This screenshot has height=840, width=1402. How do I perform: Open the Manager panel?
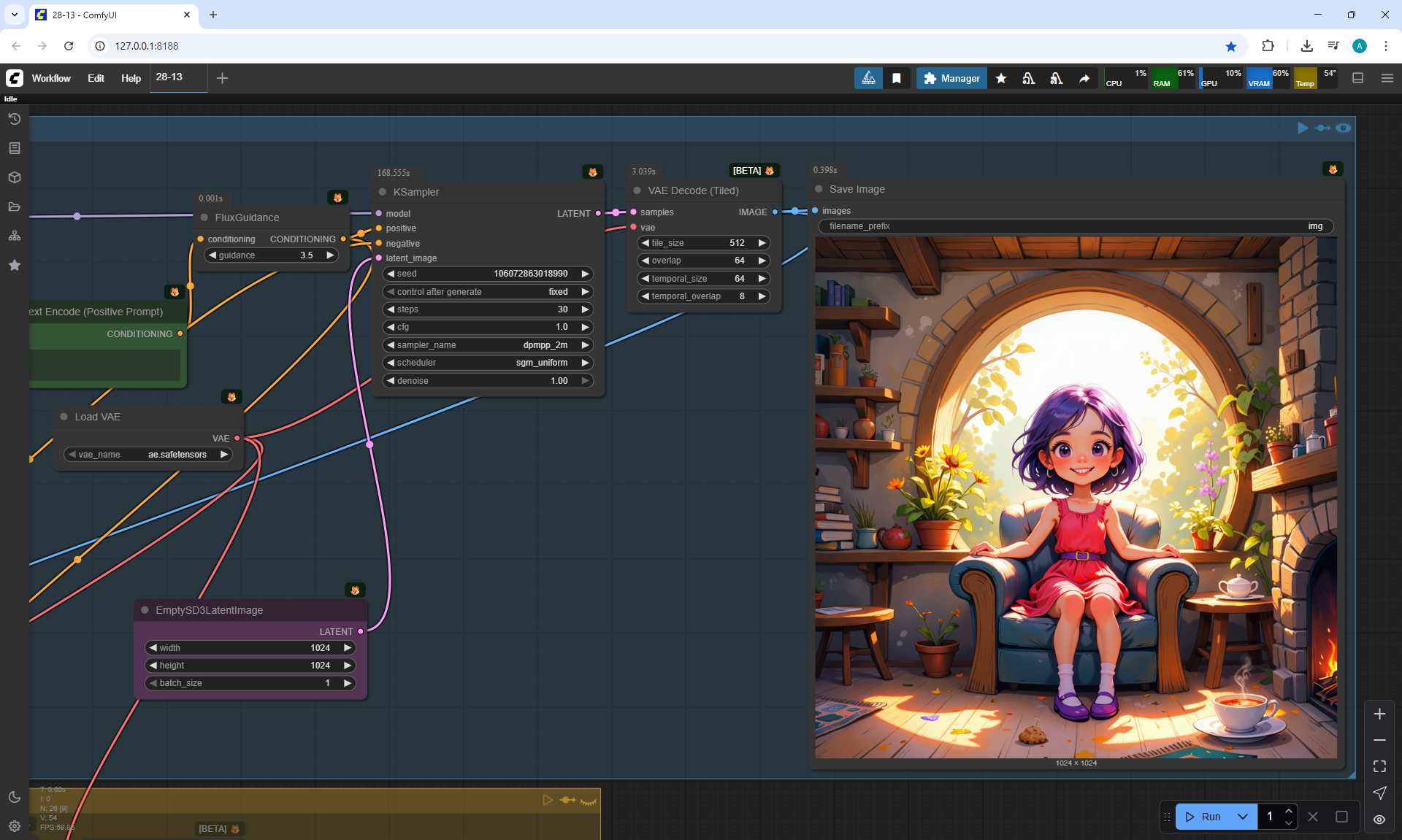[951, 78]
